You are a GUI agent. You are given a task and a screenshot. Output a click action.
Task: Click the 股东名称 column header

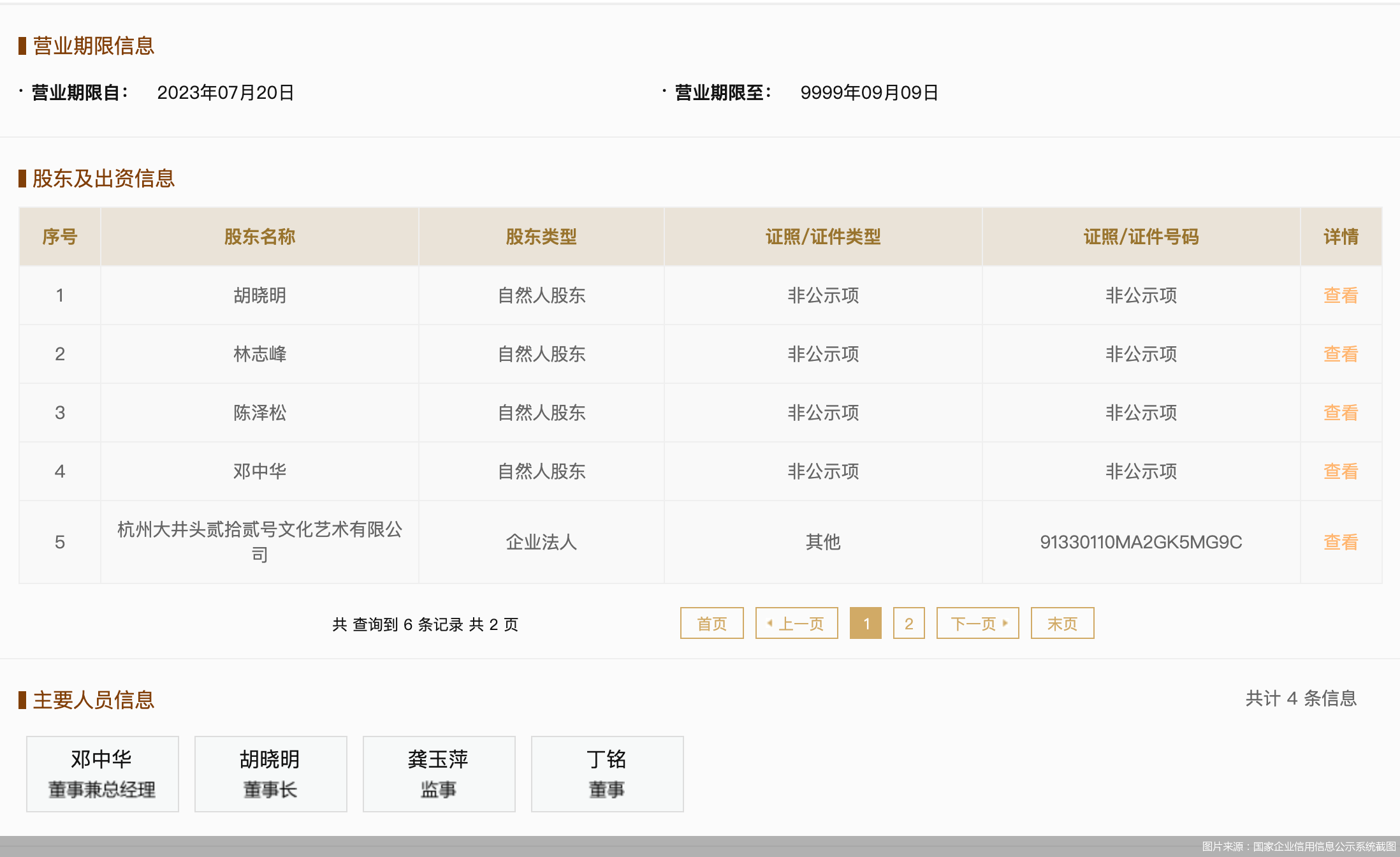[x=259, y=237]
